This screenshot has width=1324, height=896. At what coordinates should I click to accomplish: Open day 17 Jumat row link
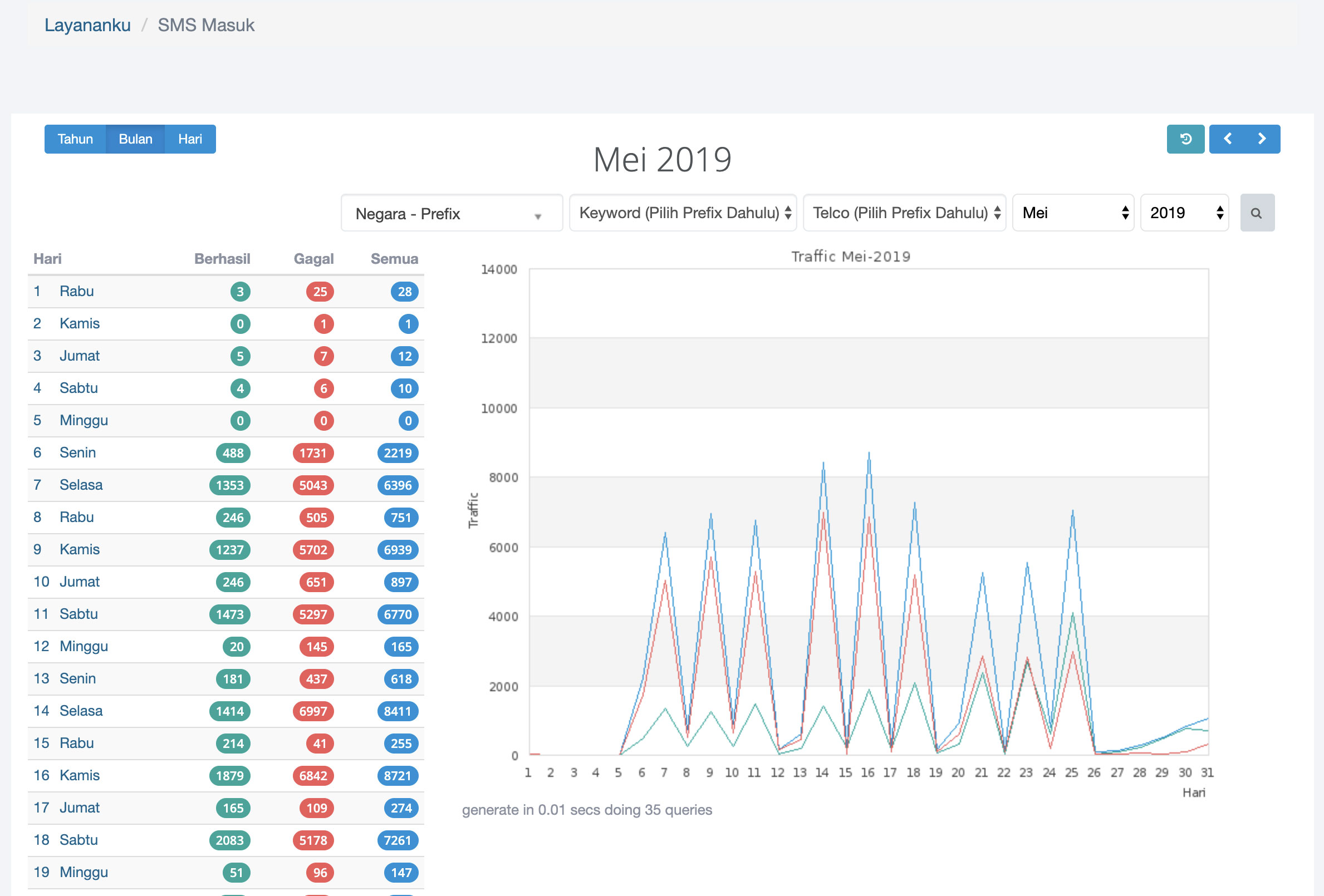[x=79, y=808]
